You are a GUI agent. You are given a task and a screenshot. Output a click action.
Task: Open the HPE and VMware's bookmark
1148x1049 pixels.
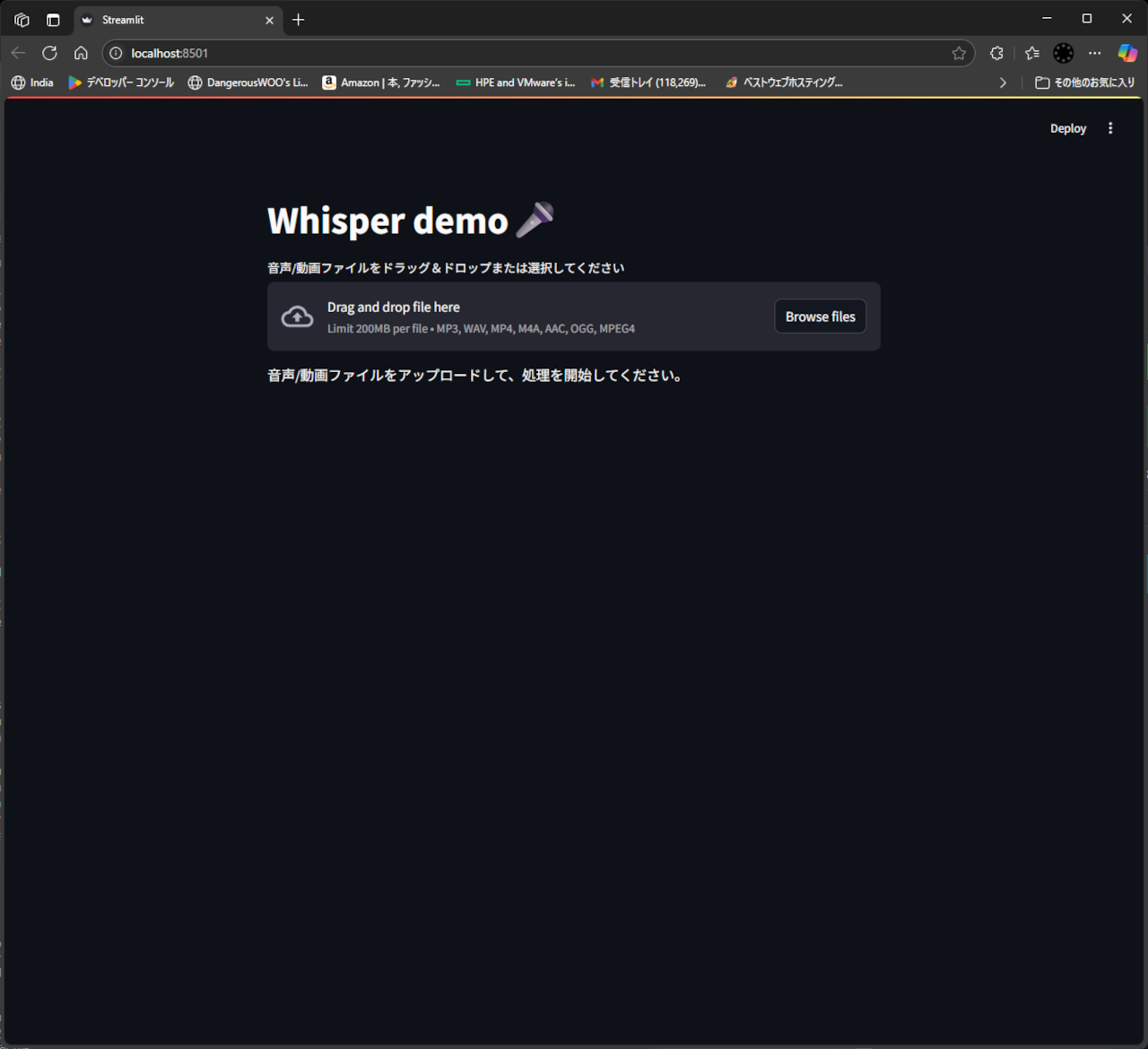516,82
